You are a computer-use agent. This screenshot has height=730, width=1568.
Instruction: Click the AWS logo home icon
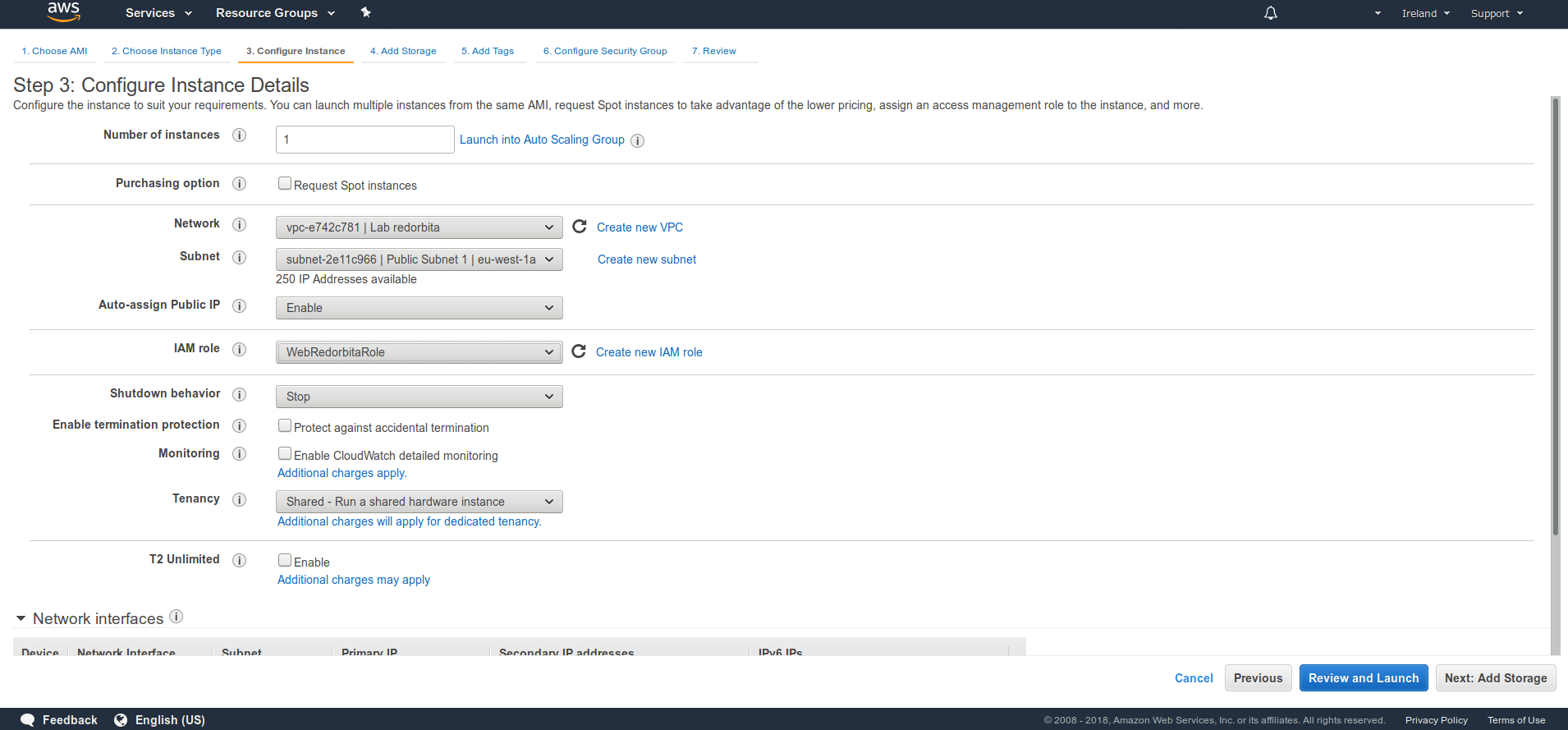63,12
